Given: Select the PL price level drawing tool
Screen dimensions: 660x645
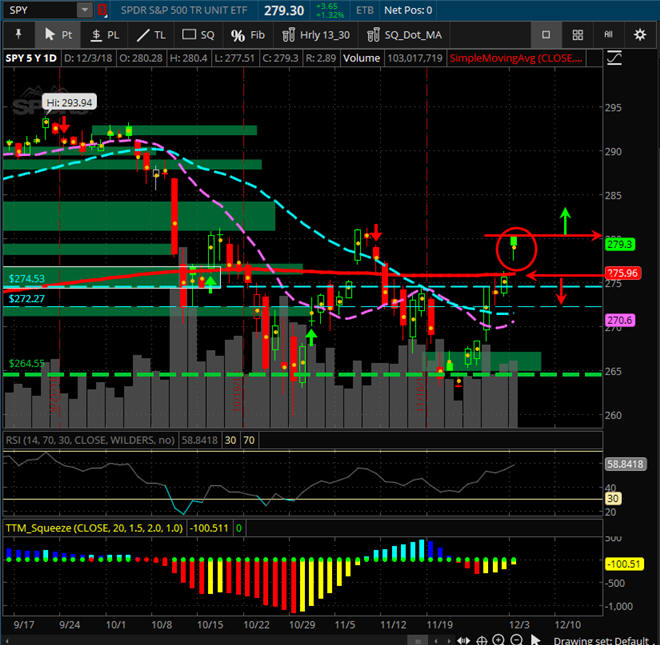Looking at the screenshot, I should [x=105, y=35].
